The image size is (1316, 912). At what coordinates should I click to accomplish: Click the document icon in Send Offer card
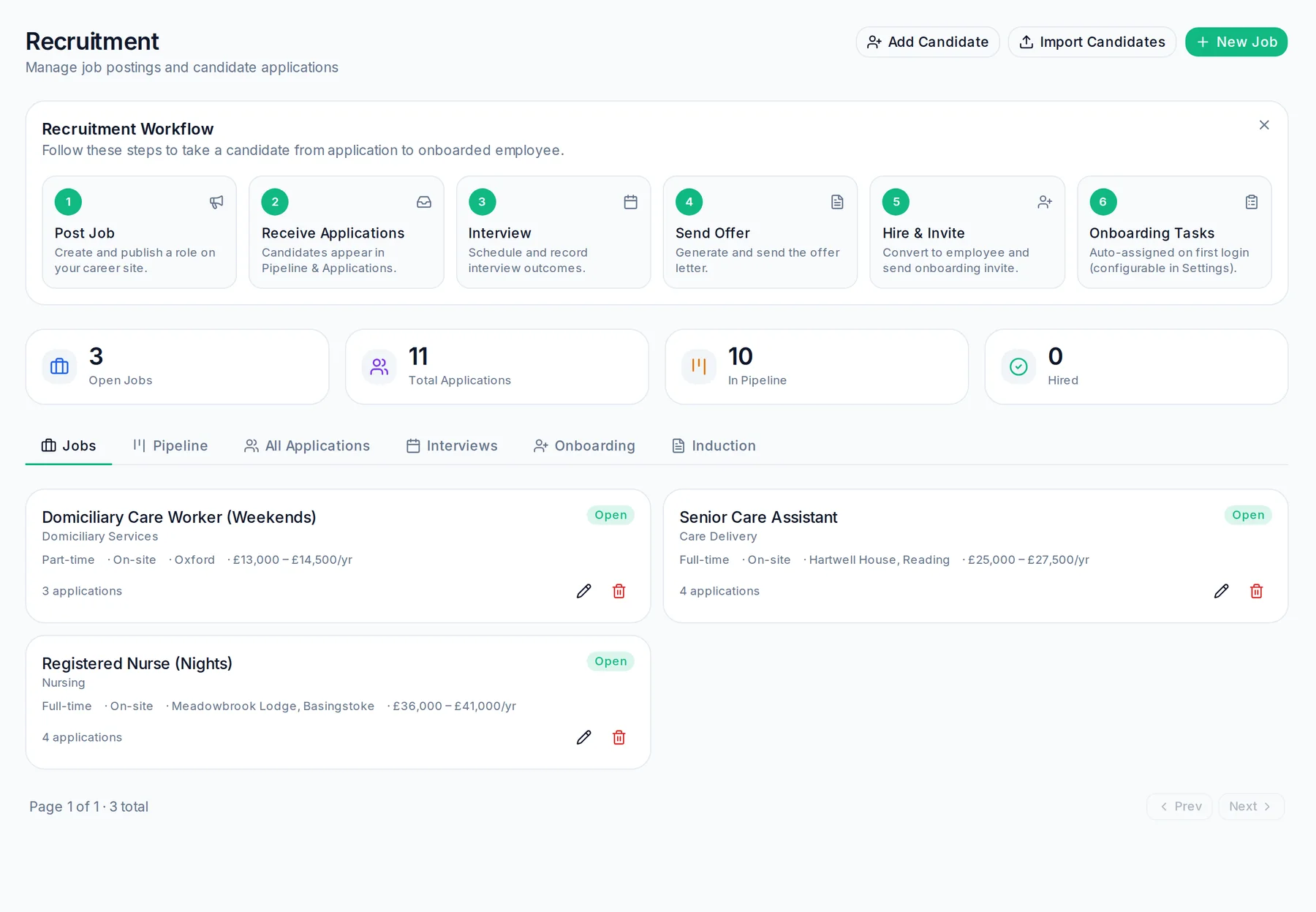pyautogui.click(x=837, y=202)
